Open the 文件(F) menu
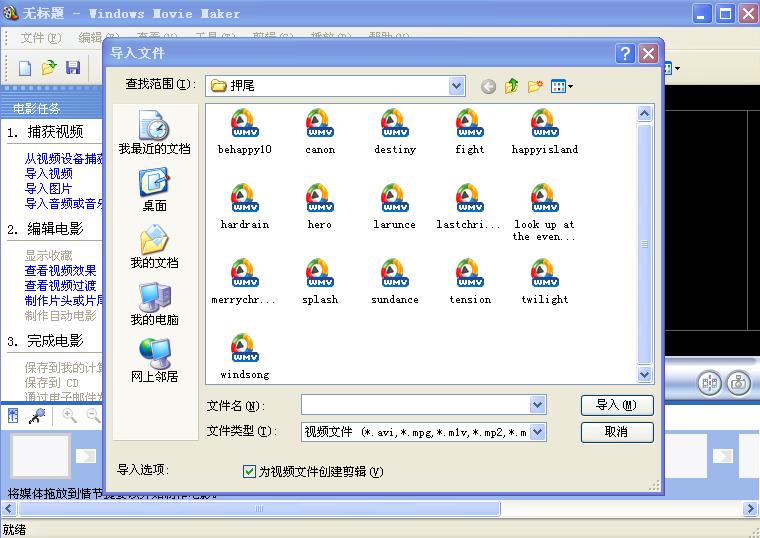760x538 pixels. click(41, 38)
